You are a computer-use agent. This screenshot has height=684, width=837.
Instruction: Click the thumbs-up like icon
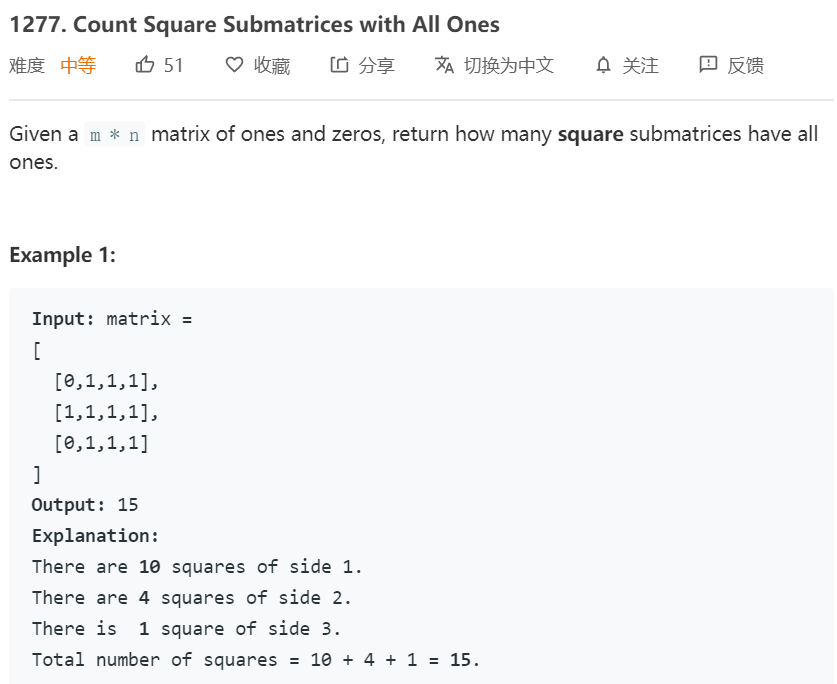tap(145, 65)
